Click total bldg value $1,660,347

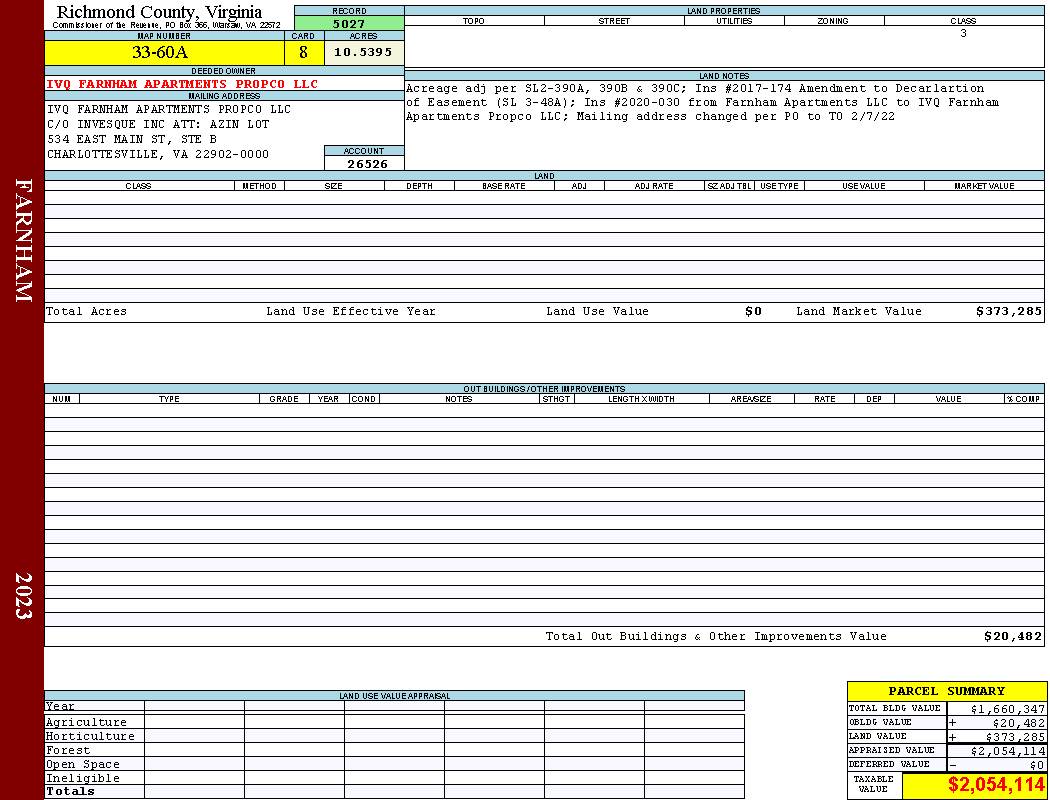[1007, 709]
